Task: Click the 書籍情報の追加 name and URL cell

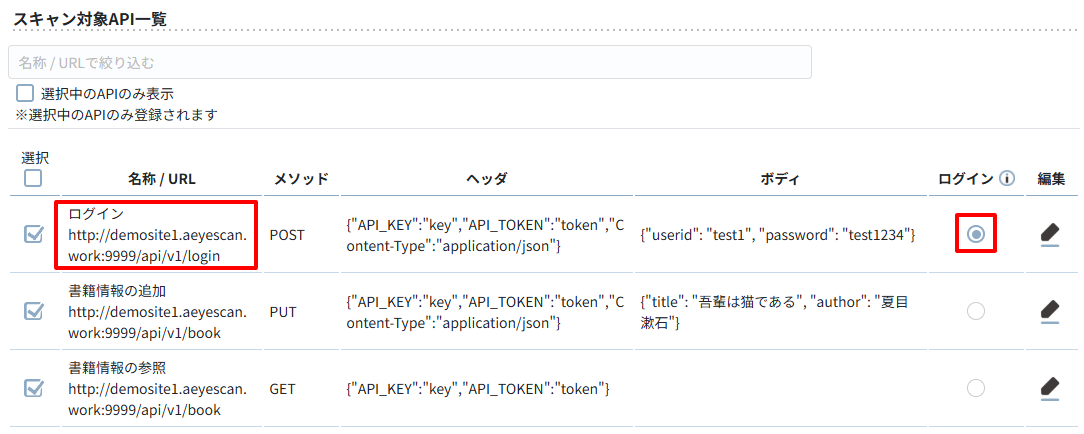Action: 156,312
